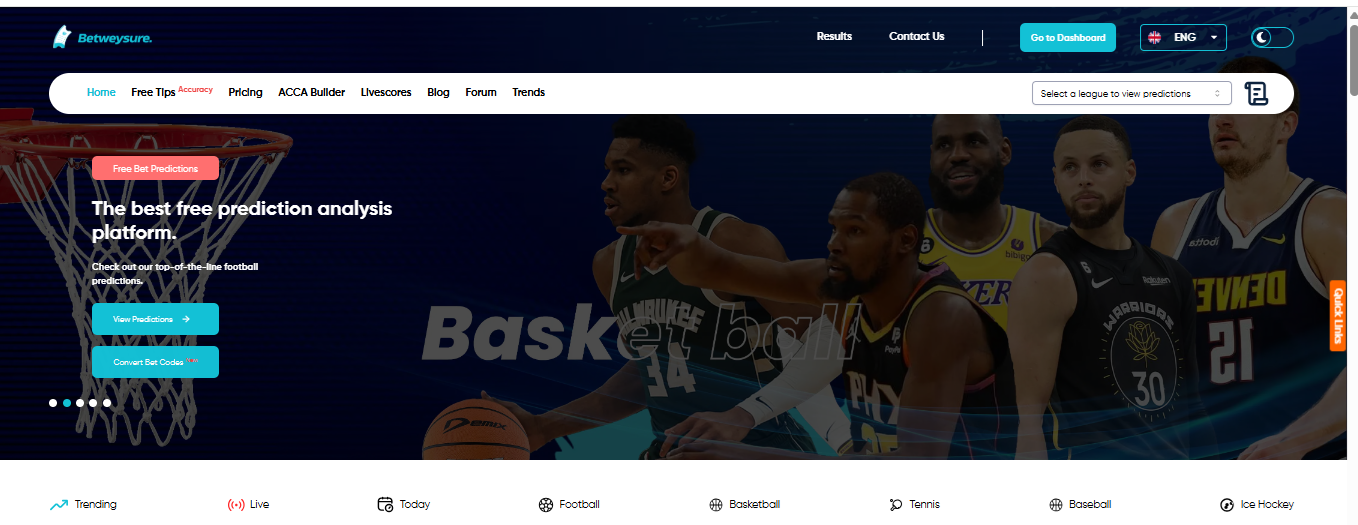Screen dimensions: 1358x525
Task: Click the Contact Us link
Action: 916,36
